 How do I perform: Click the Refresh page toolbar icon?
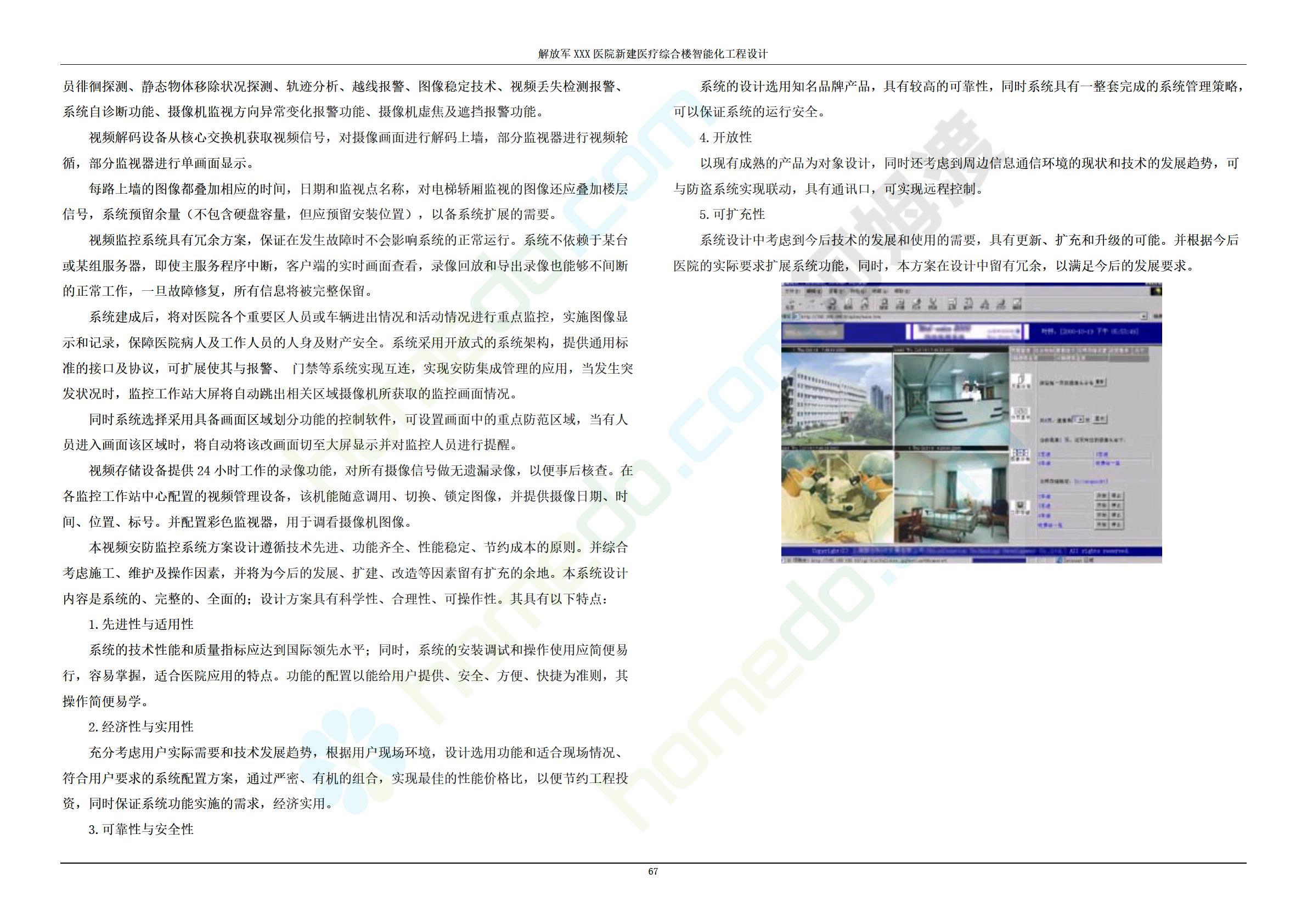pyautogui.click(x=848, y=305)
